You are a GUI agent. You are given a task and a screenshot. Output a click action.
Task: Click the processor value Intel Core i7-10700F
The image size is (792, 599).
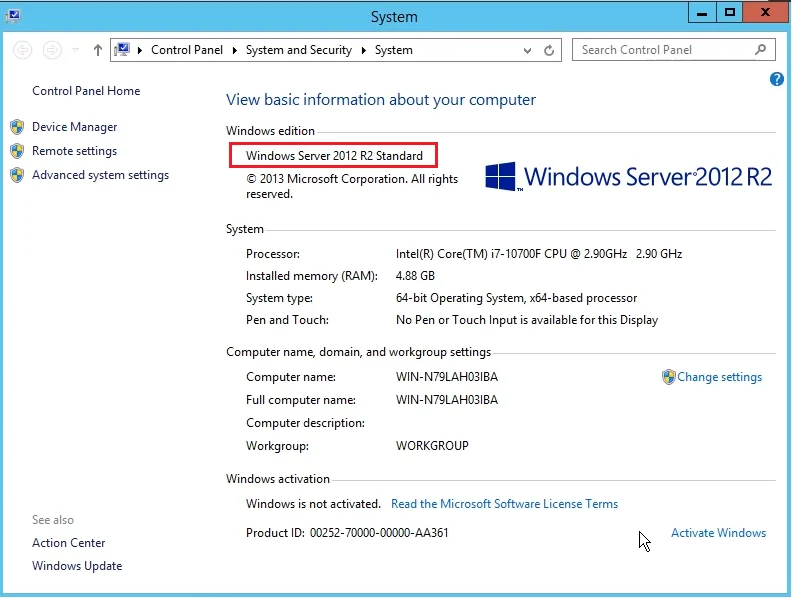coord(539,254)
